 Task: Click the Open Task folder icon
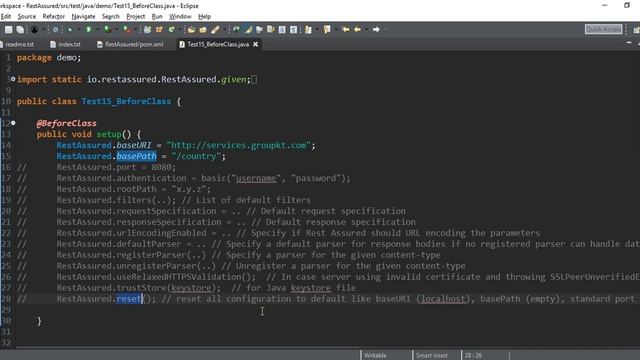pyautogui.click(x=203, y=29)
